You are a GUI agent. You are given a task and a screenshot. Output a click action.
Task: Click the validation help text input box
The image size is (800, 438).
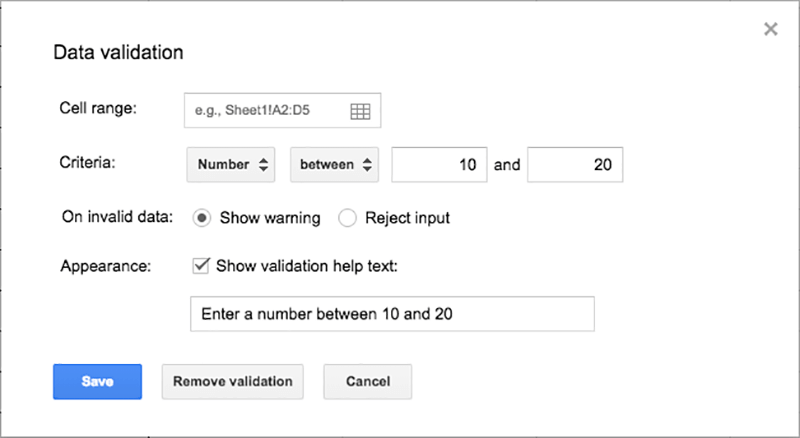[x=392, y=313]
